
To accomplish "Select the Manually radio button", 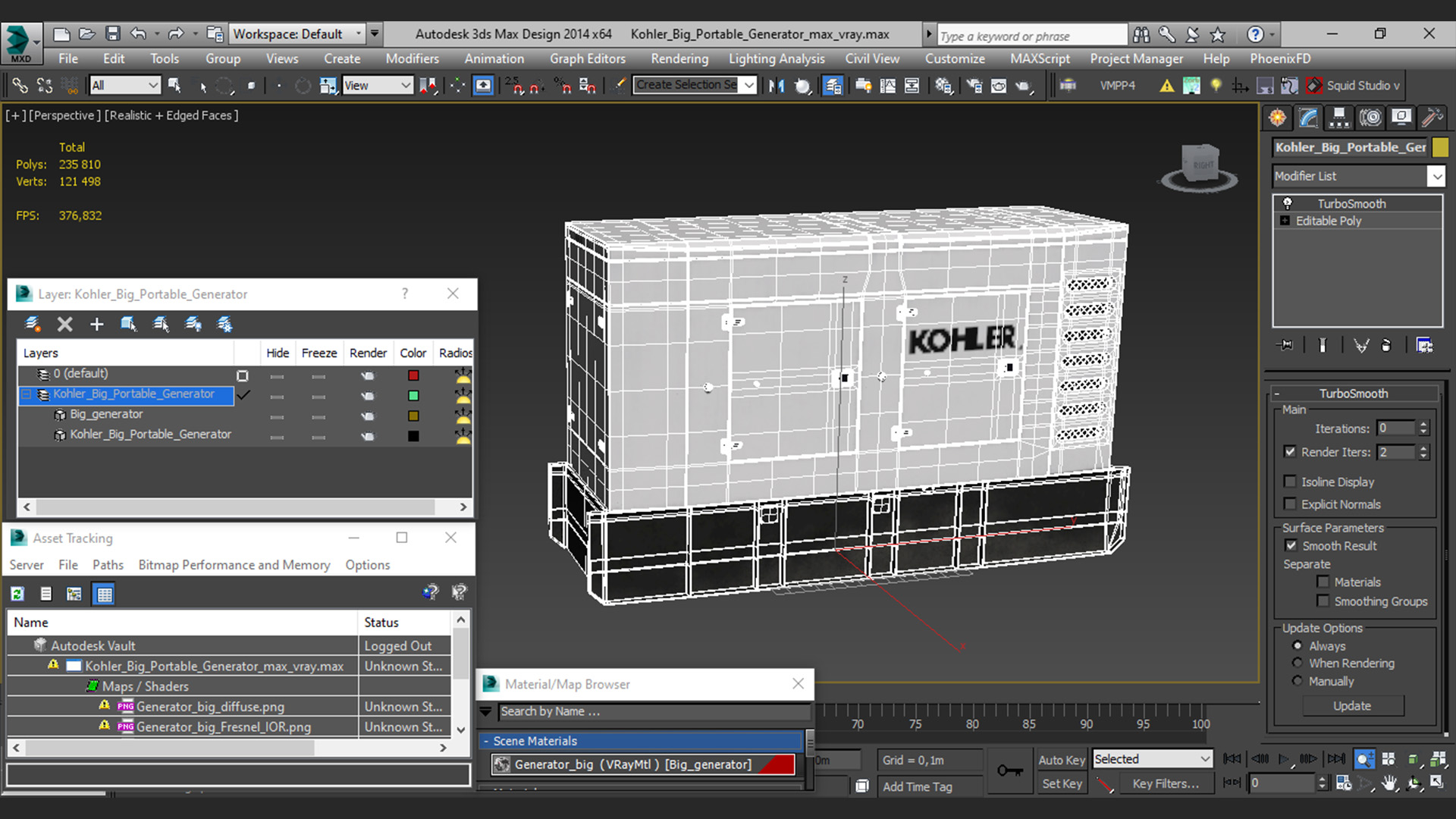I will click(x=1298, y=681).
